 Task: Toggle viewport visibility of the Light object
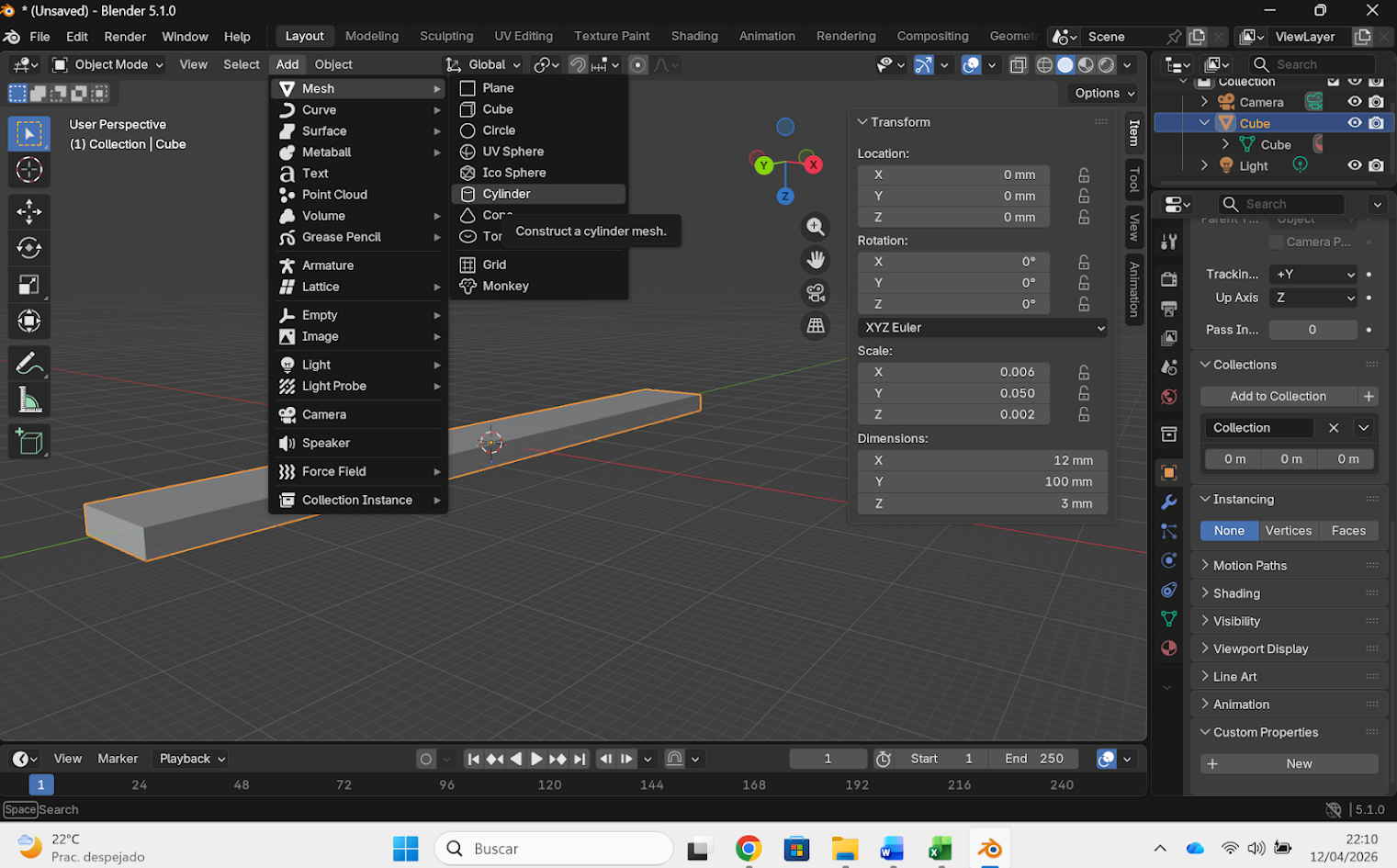tap(1355, 165)
